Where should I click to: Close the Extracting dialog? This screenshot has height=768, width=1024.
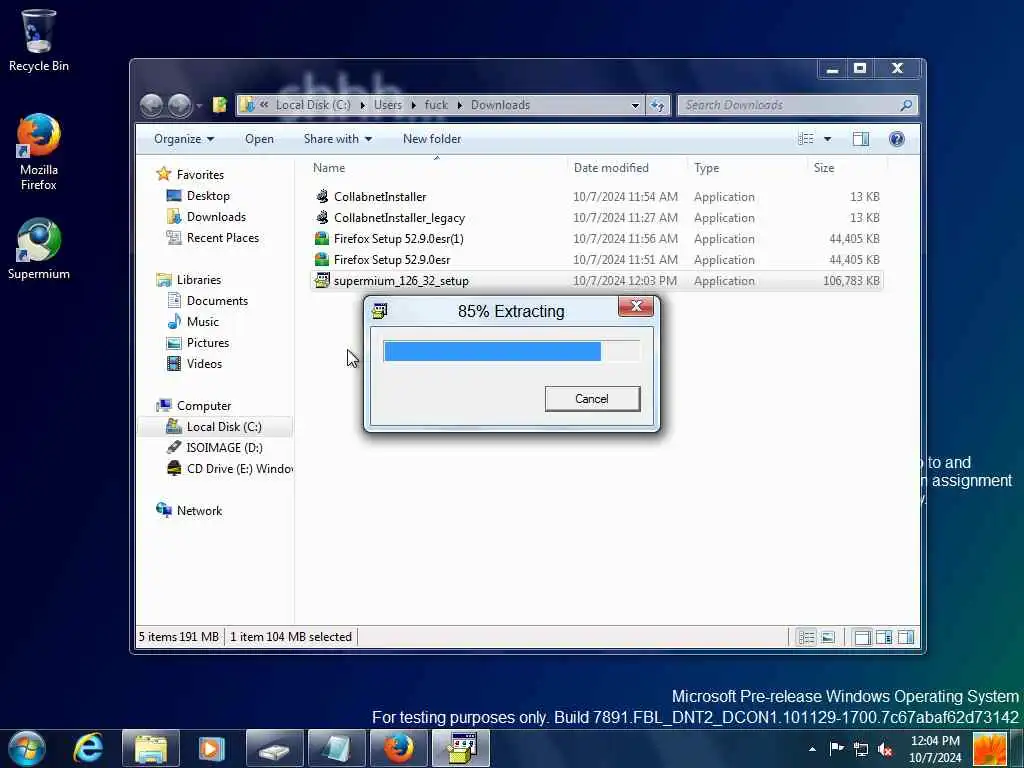636,306
